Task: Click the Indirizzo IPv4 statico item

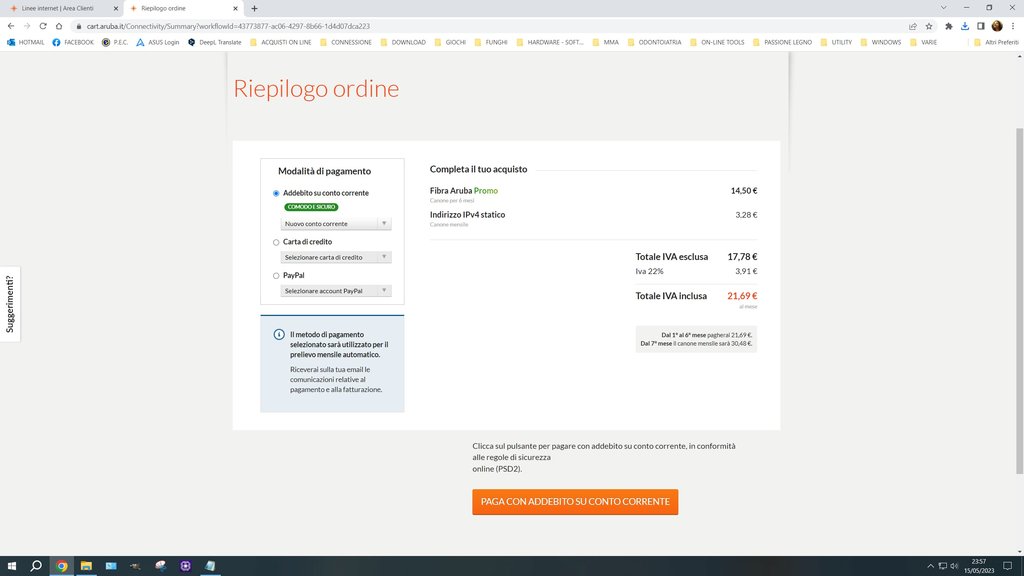Action: pyautogui.click(x=468, y=214)
